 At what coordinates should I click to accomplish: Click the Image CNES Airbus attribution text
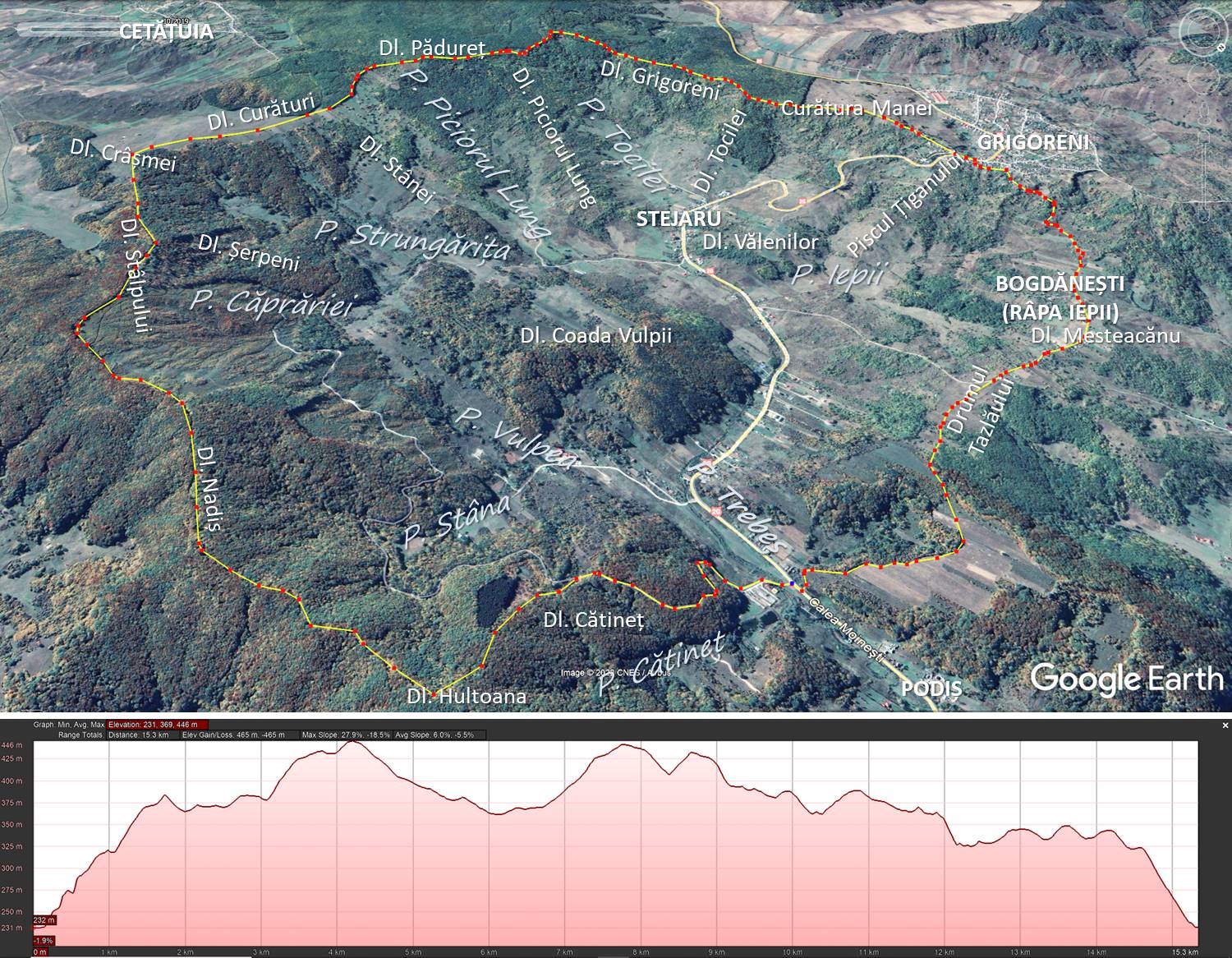click(615, 673)
